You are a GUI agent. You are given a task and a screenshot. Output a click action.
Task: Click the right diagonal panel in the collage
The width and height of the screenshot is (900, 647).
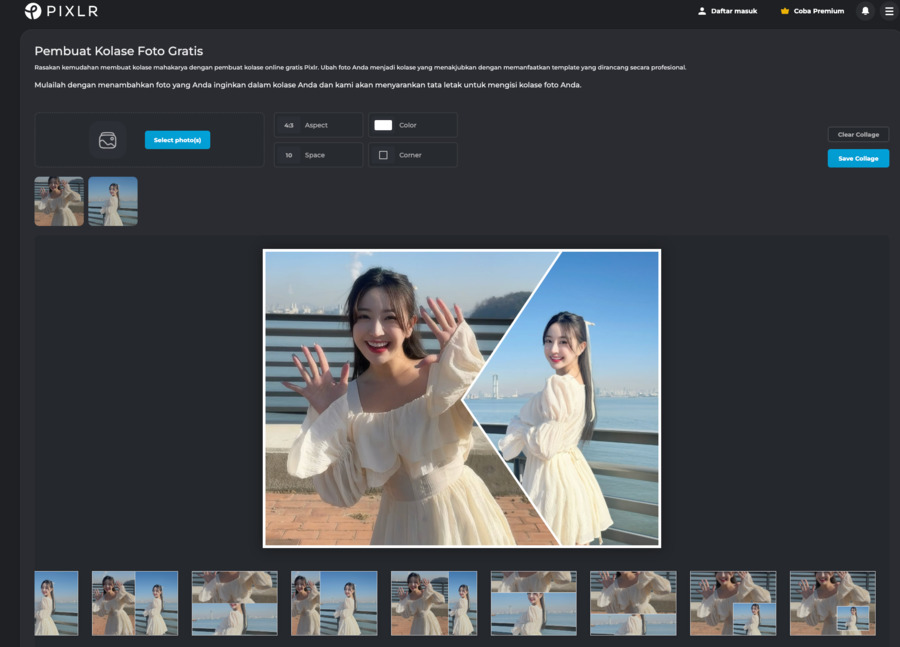pos(590,400)
